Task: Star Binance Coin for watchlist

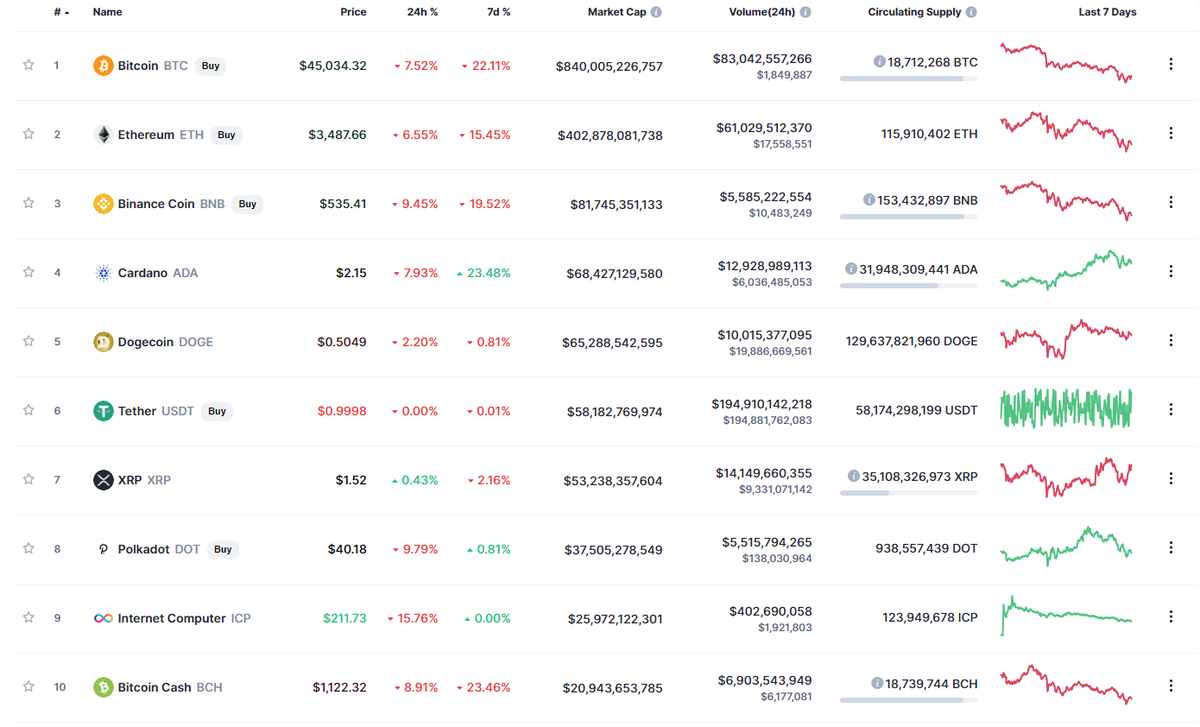Action: (x=28, y=203)
